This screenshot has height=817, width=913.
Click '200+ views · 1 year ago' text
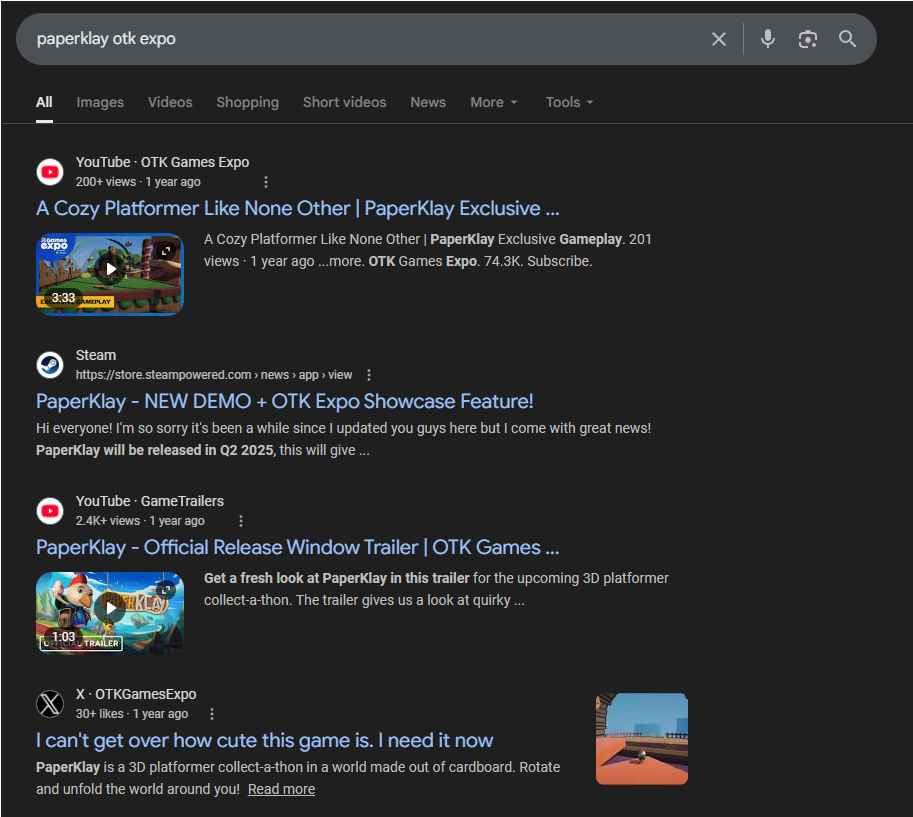[x=138, y=182]
